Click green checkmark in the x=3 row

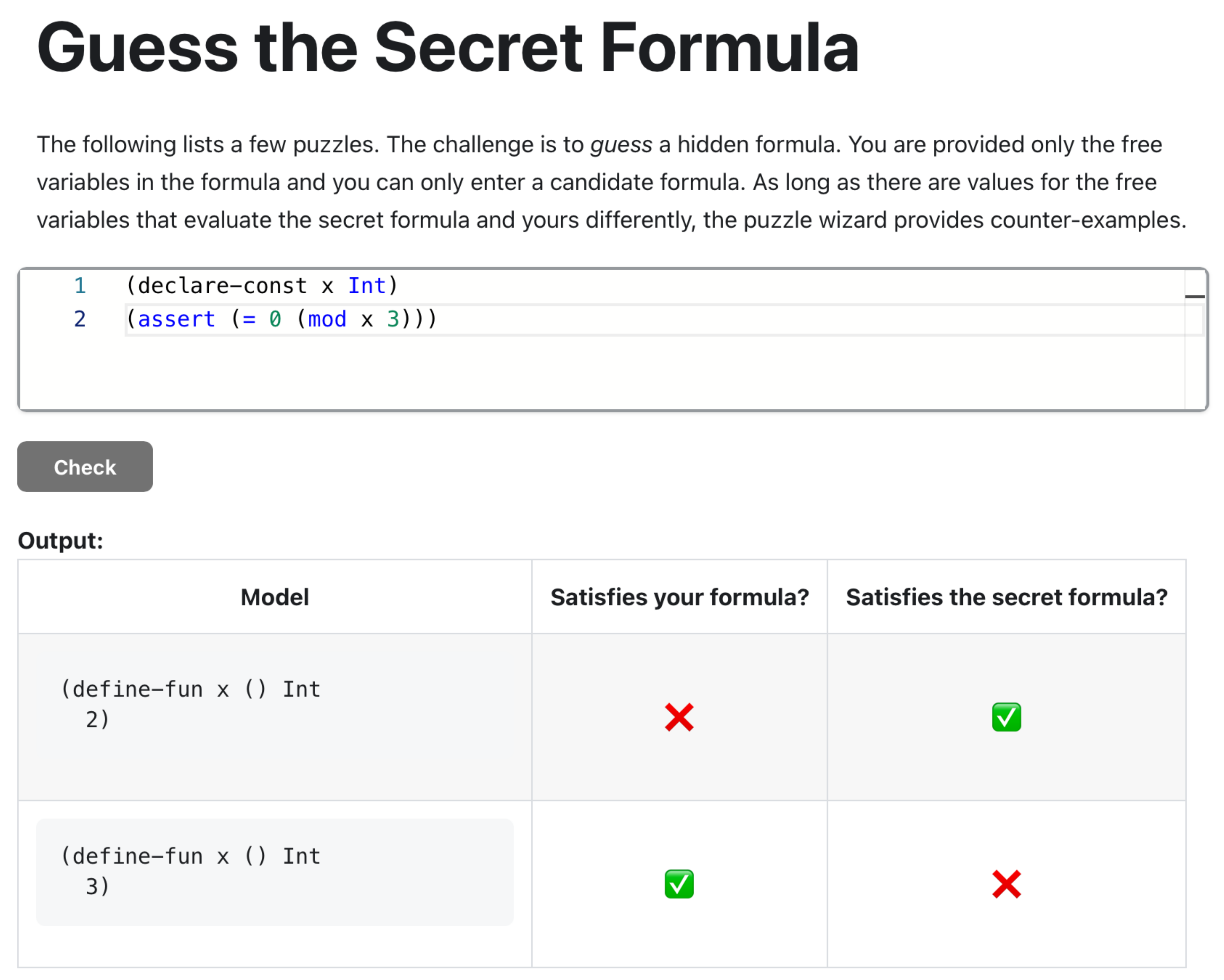[x=679, y=884]
